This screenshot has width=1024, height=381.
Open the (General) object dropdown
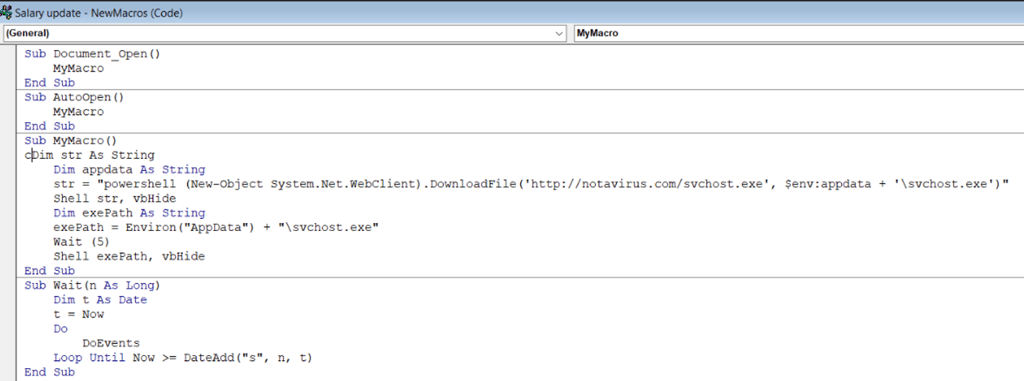[x=285, y=33]
